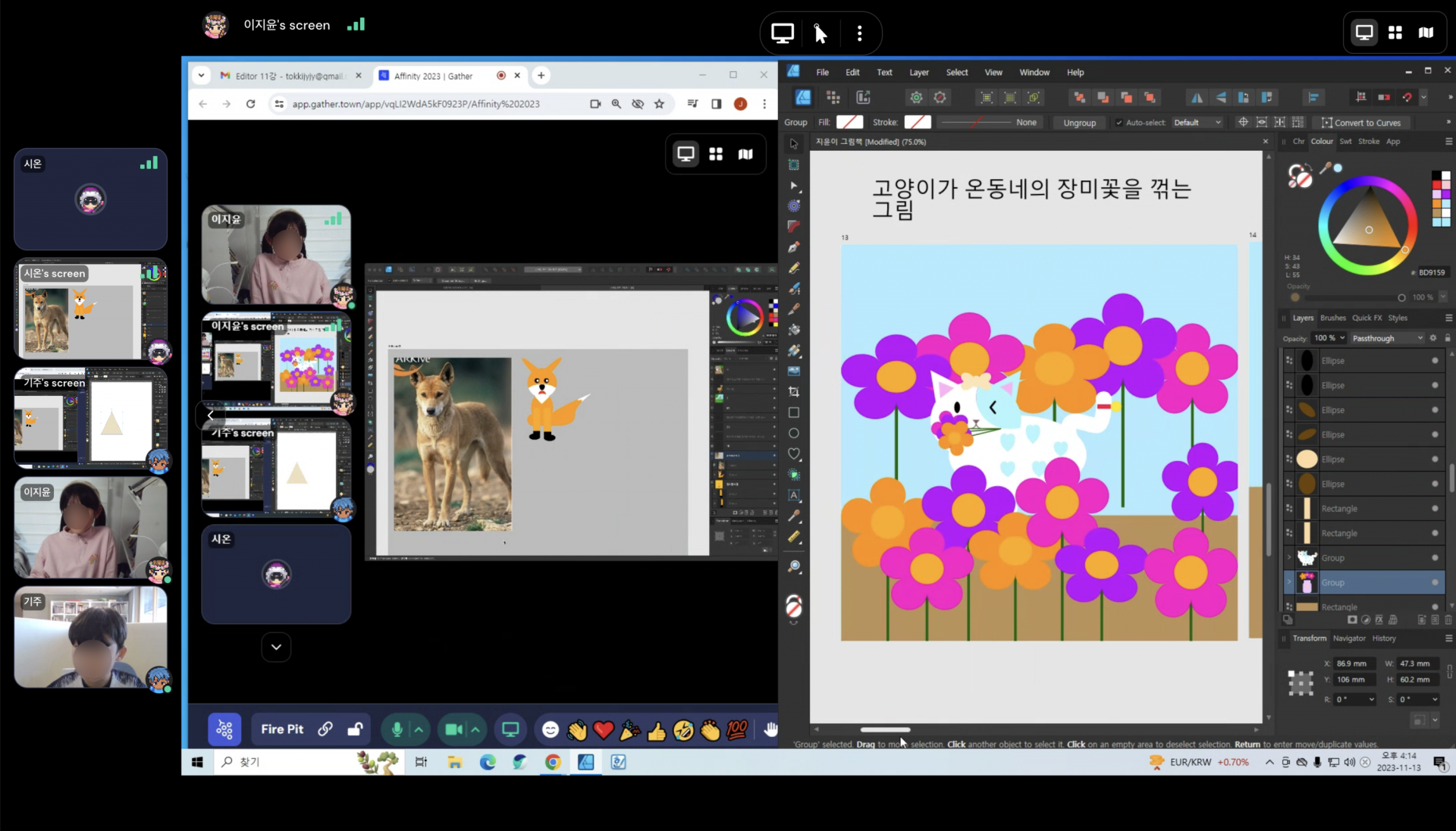Click the Layer Effects FX icon

1379,619
